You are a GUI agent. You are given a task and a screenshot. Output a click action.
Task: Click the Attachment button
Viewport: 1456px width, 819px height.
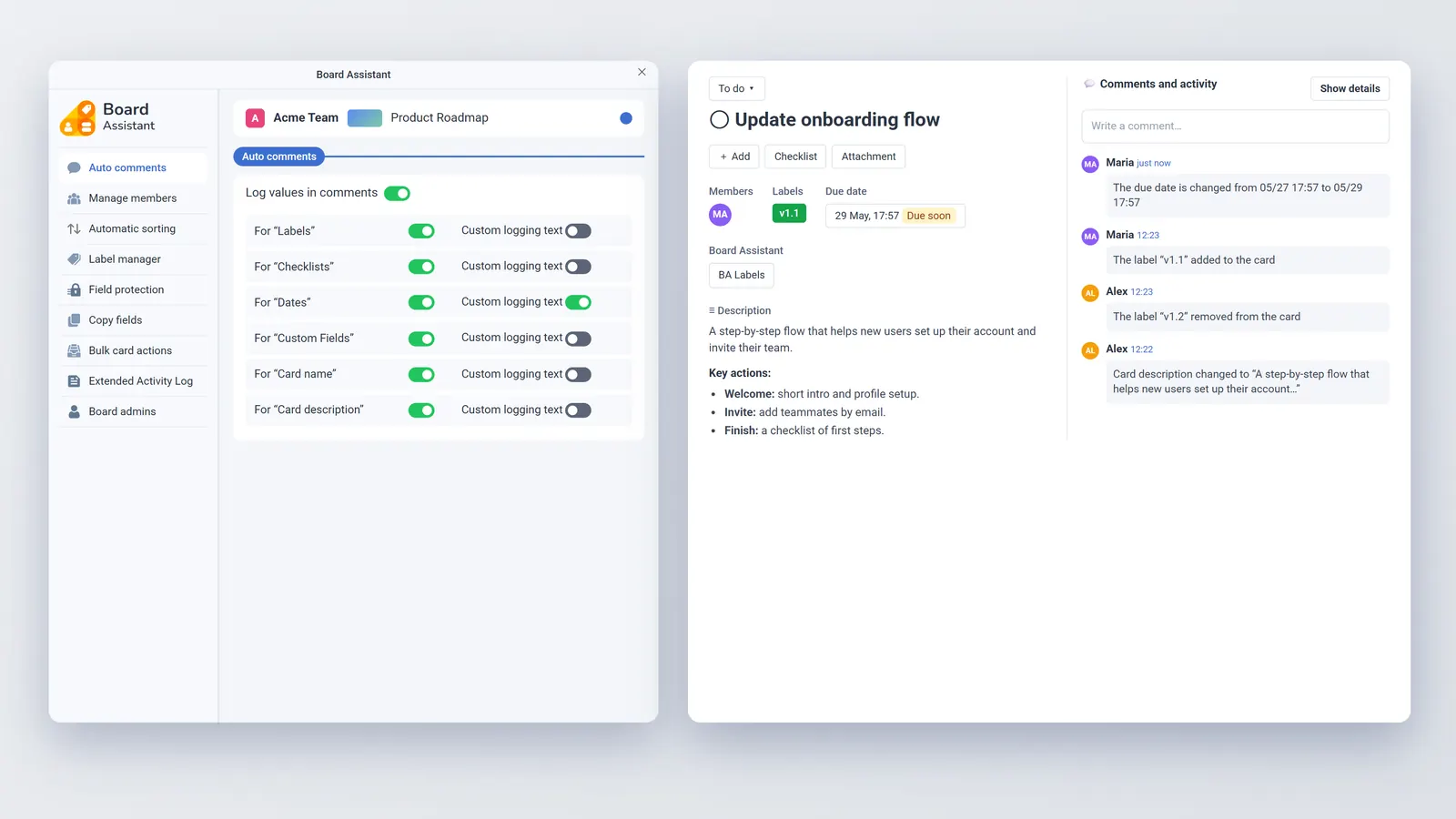point(868,157)
